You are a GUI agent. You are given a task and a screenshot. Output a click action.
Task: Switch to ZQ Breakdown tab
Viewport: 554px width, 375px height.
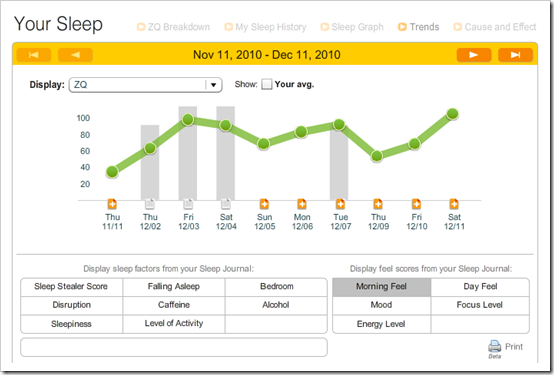coord(173,27)
